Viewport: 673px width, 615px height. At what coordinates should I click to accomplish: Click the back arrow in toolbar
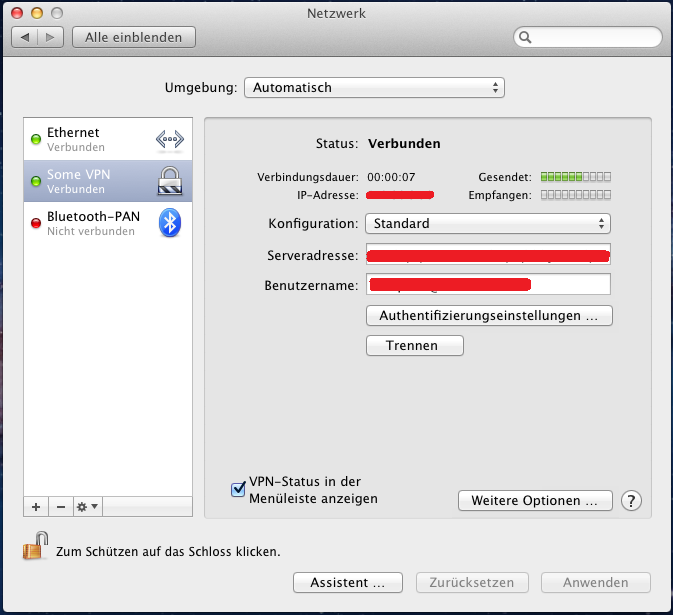[x=26, y=37]
